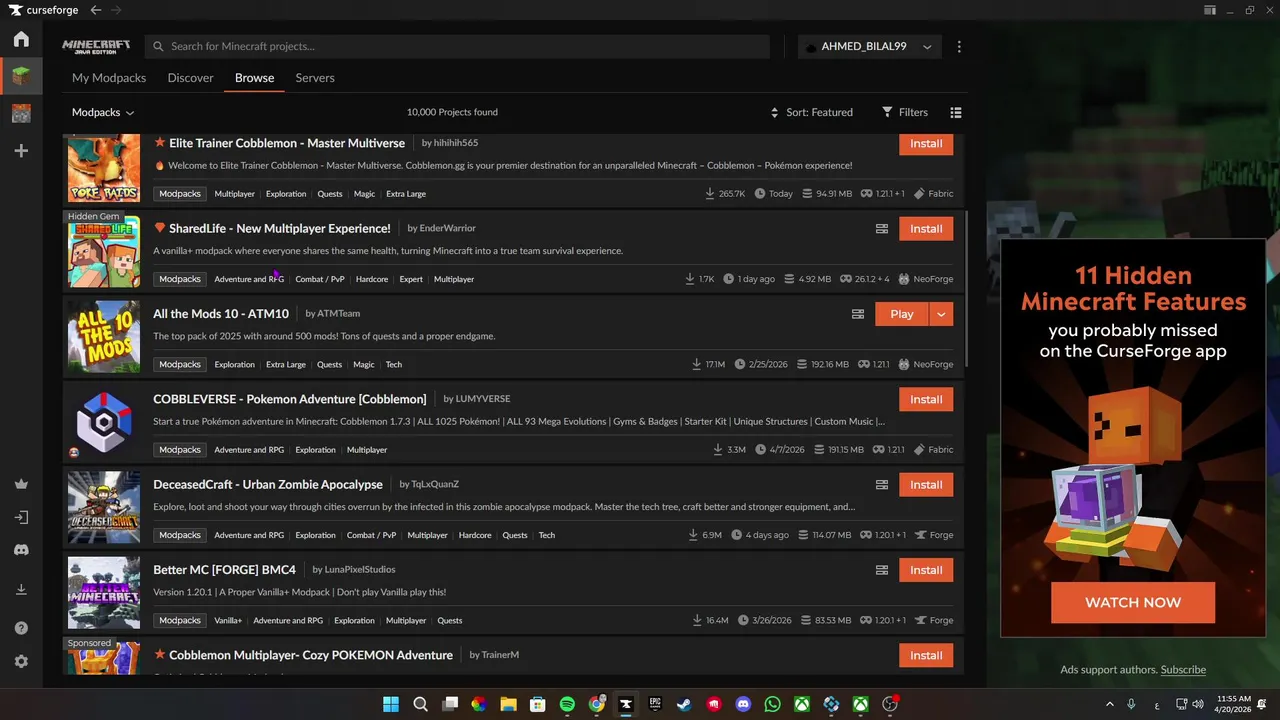
Task: Click the Subscribe link under the ad
Action: (x=1183, y=670)
